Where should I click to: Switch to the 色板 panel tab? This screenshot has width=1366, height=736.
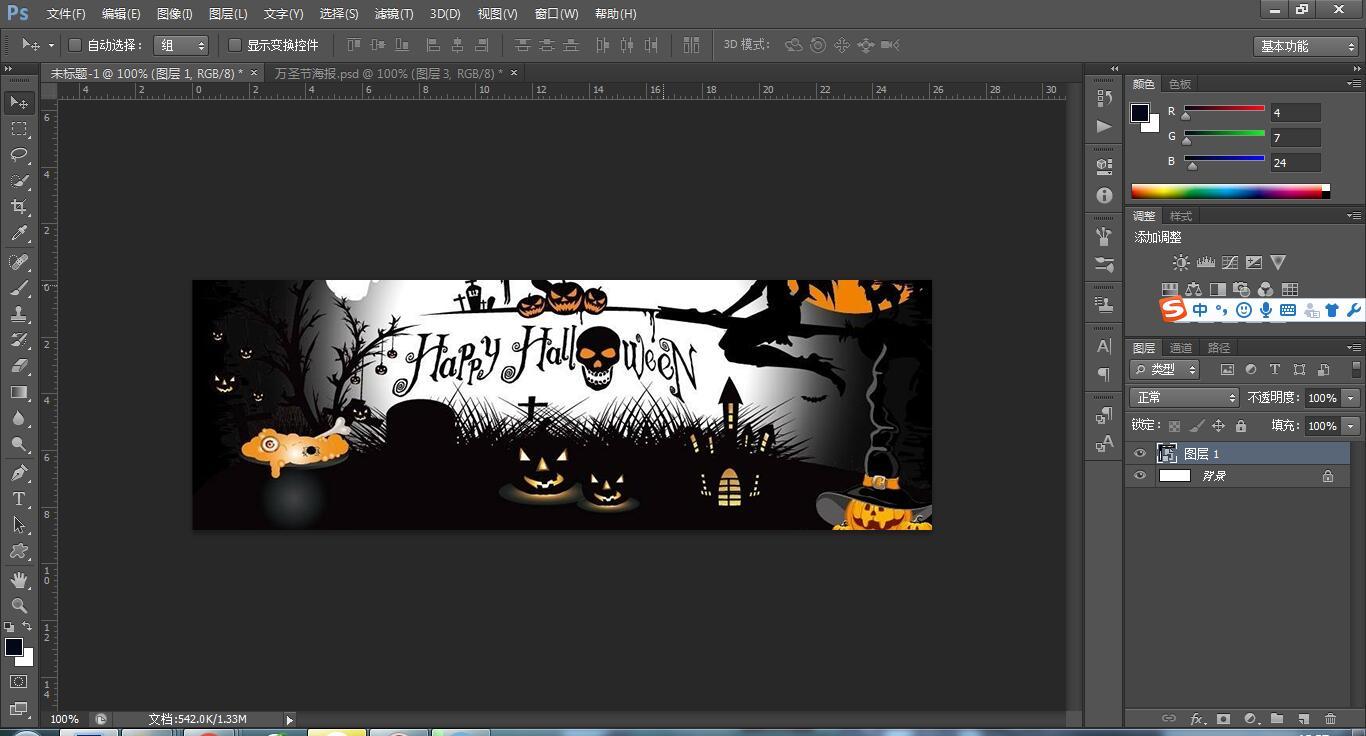tap(1180, 84)
